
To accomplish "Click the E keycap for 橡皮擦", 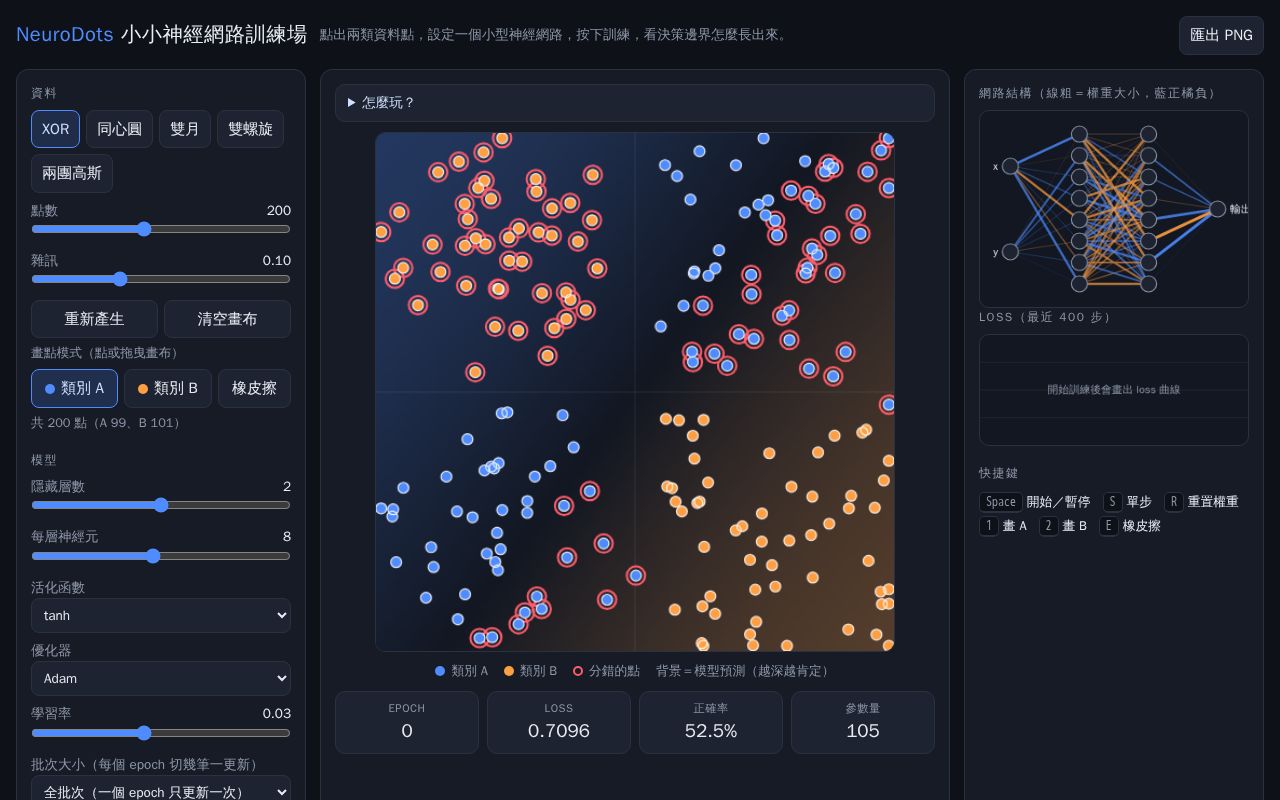I will click(1109, 526).
